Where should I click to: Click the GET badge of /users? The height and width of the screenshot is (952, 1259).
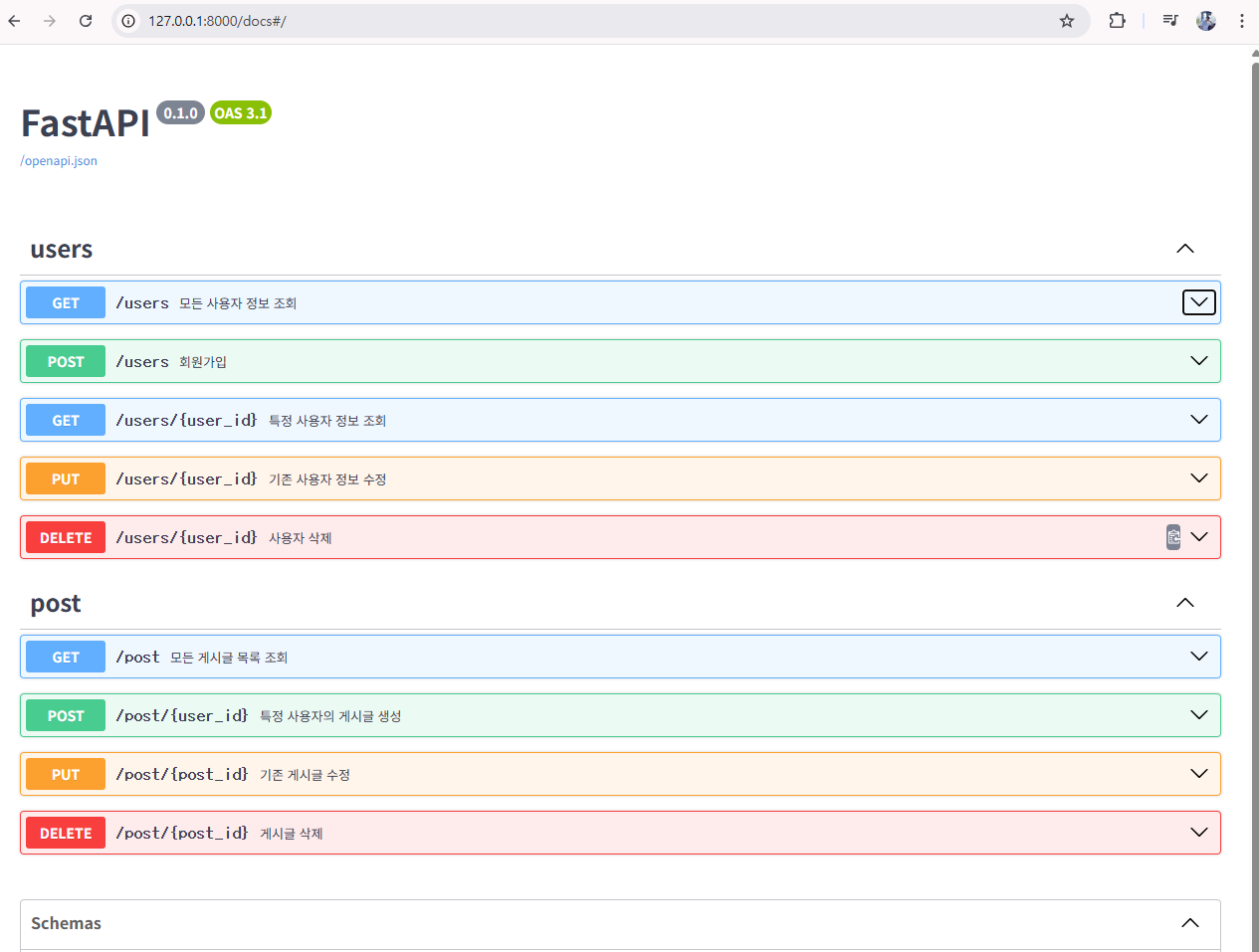point(66,302)
